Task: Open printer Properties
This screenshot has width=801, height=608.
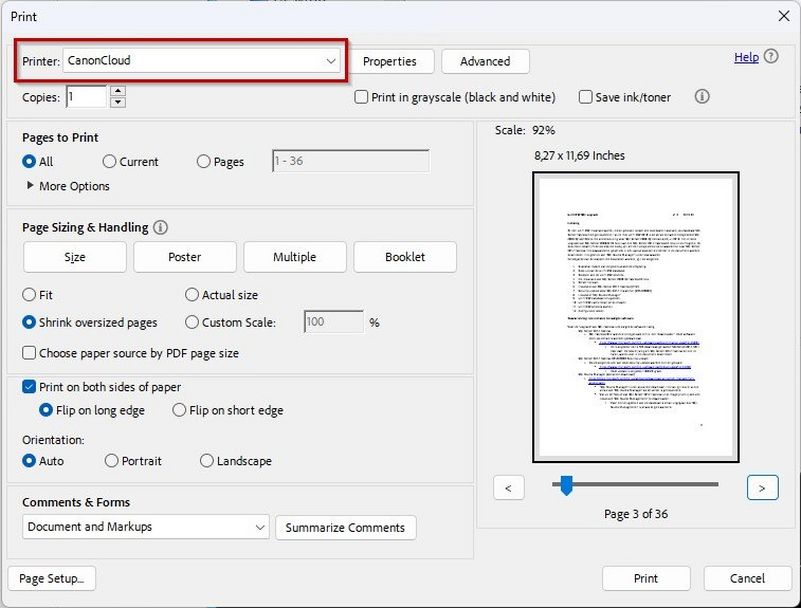Action: pyautogui.click(x=389, y=62)
